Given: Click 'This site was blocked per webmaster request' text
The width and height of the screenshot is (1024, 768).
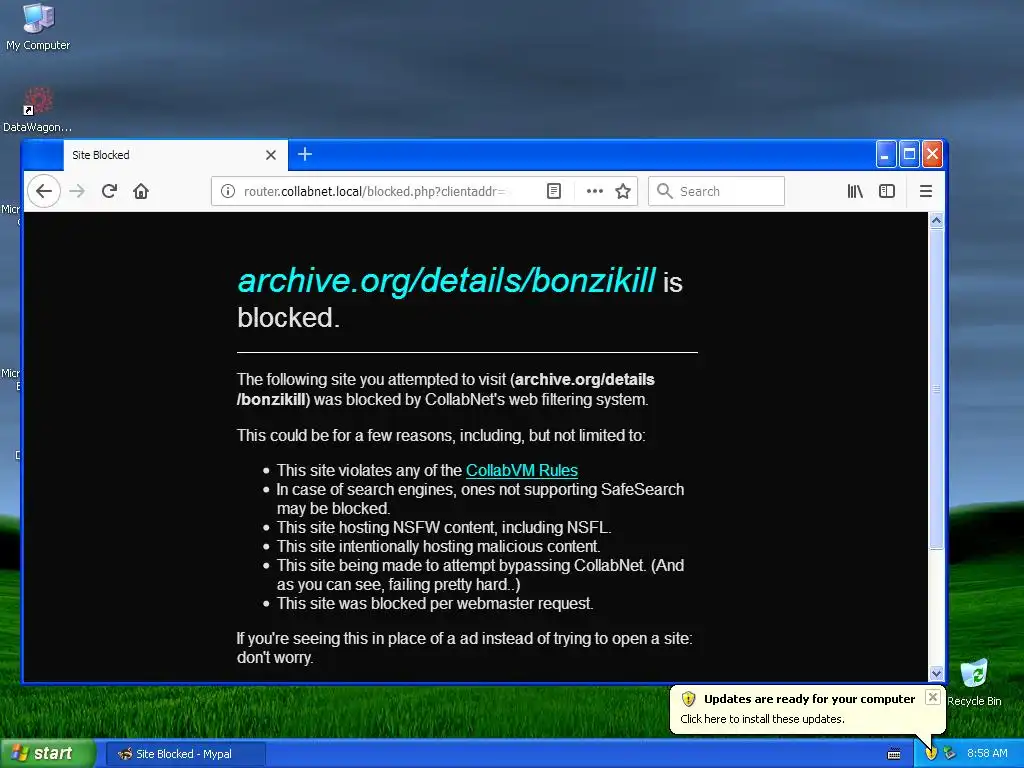Looking at the screenshot, I should click(x=435, y=603).
